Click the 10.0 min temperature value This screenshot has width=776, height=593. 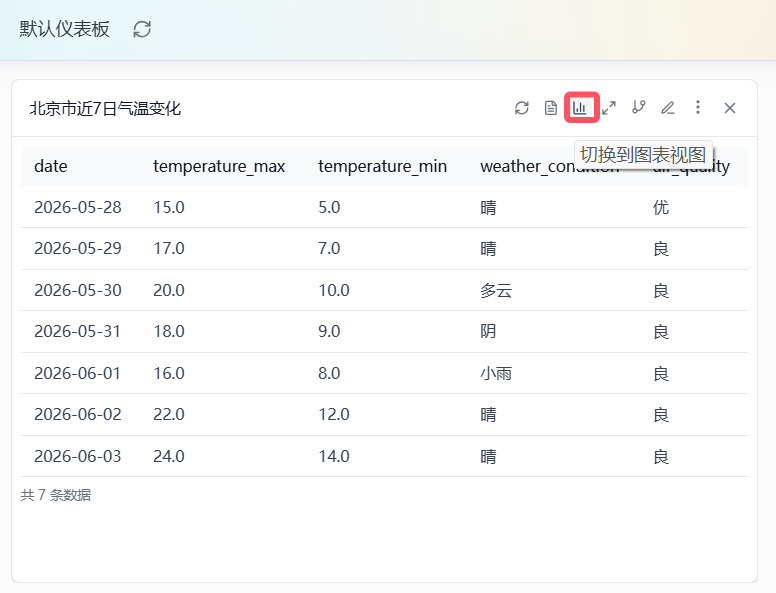[x=334, y=290]
